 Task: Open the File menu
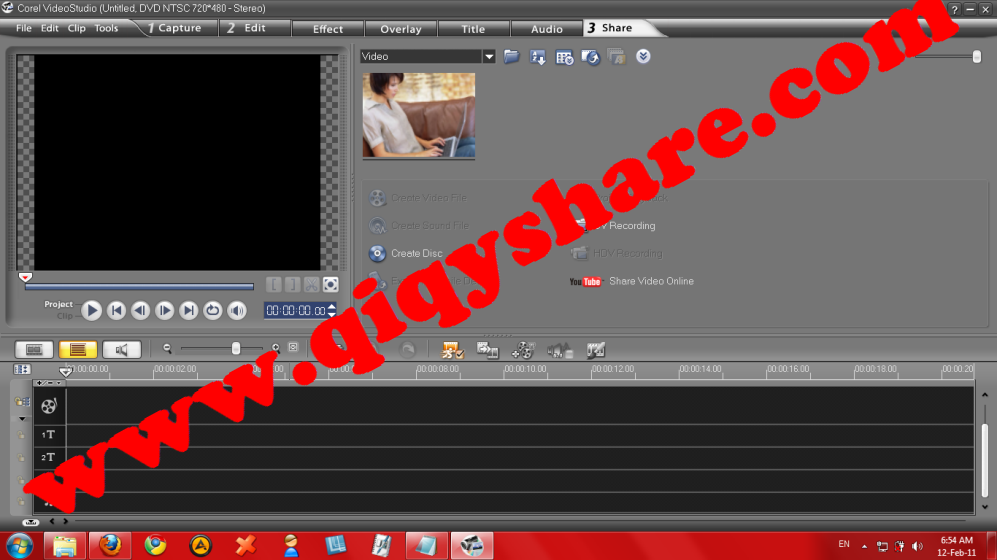point(24,28)
